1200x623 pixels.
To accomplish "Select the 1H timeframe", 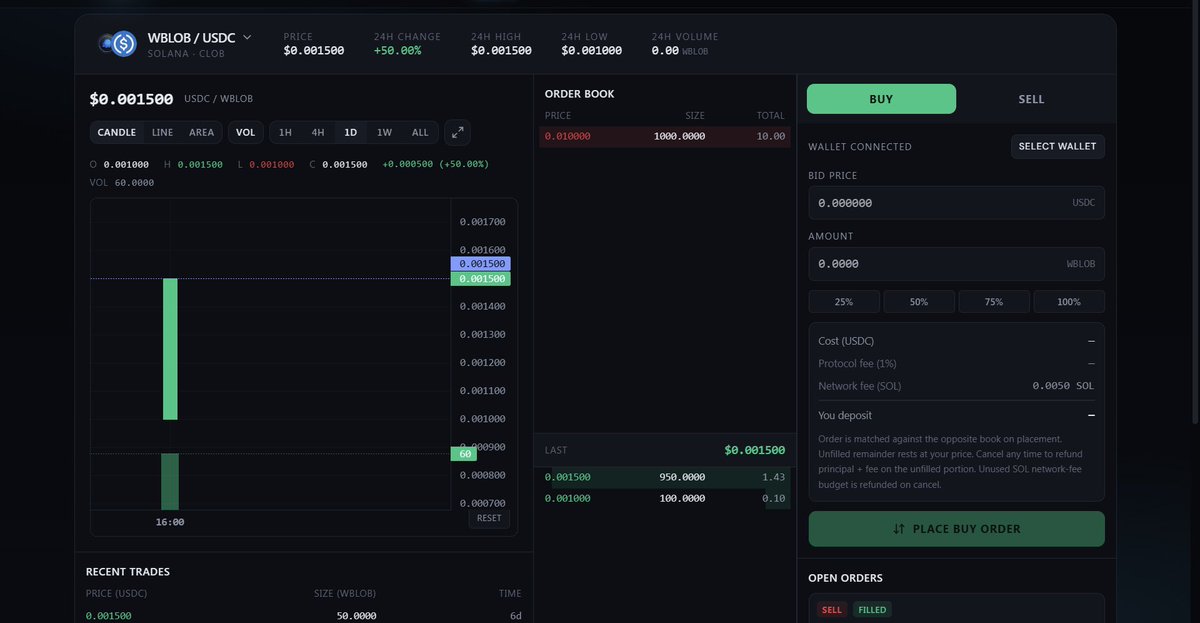I will click(285, 132).
